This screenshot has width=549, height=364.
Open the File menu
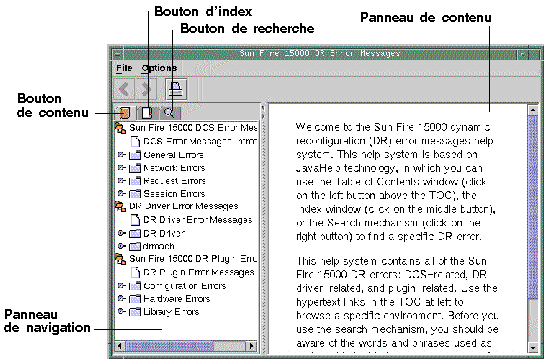point(124,68)
